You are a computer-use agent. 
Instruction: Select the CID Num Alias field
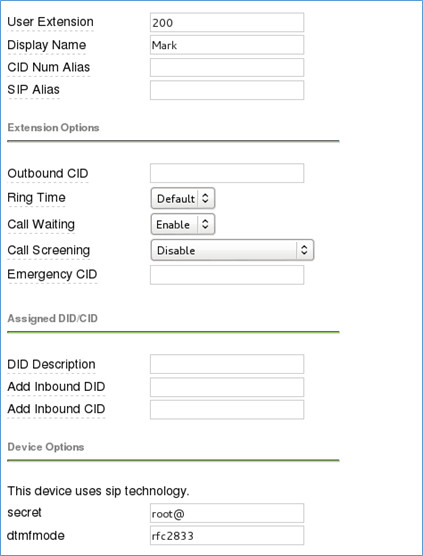tap(227, 67)
